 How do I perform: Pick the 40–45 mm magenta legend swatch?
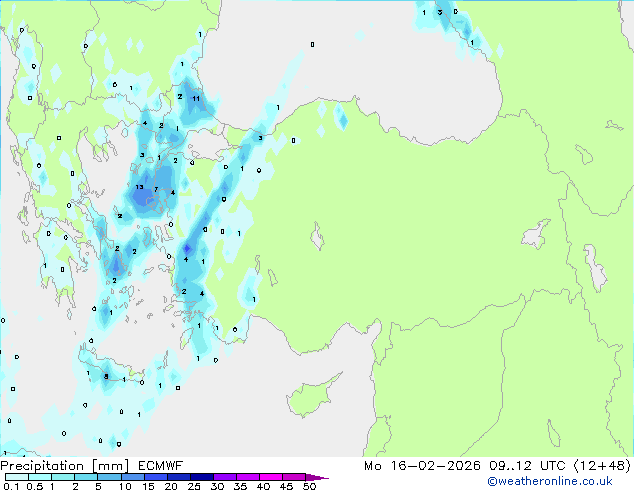tap(271, 477)
